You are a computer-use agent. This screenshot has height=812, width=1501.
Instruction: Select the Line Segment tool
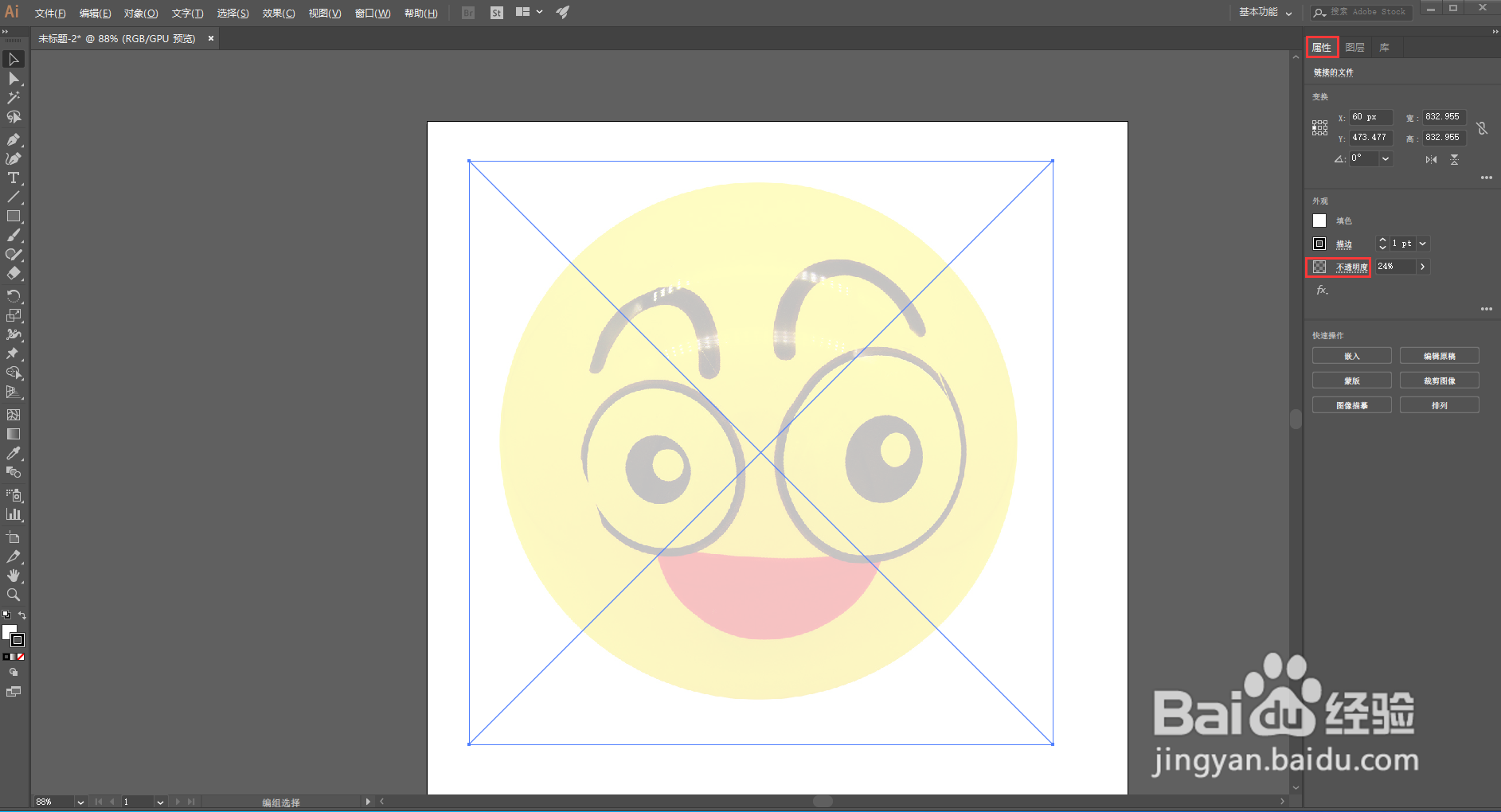[14, 197]
